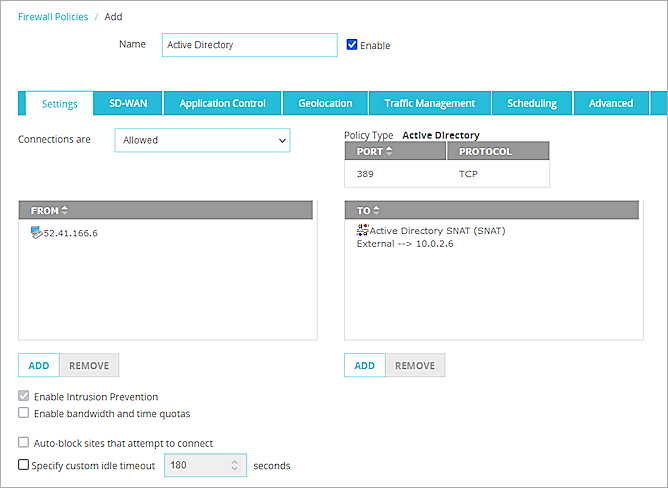This screenshot has height=488, width=668.
Task: Select the PROTOCOL column header
Action: click(486, 151)
